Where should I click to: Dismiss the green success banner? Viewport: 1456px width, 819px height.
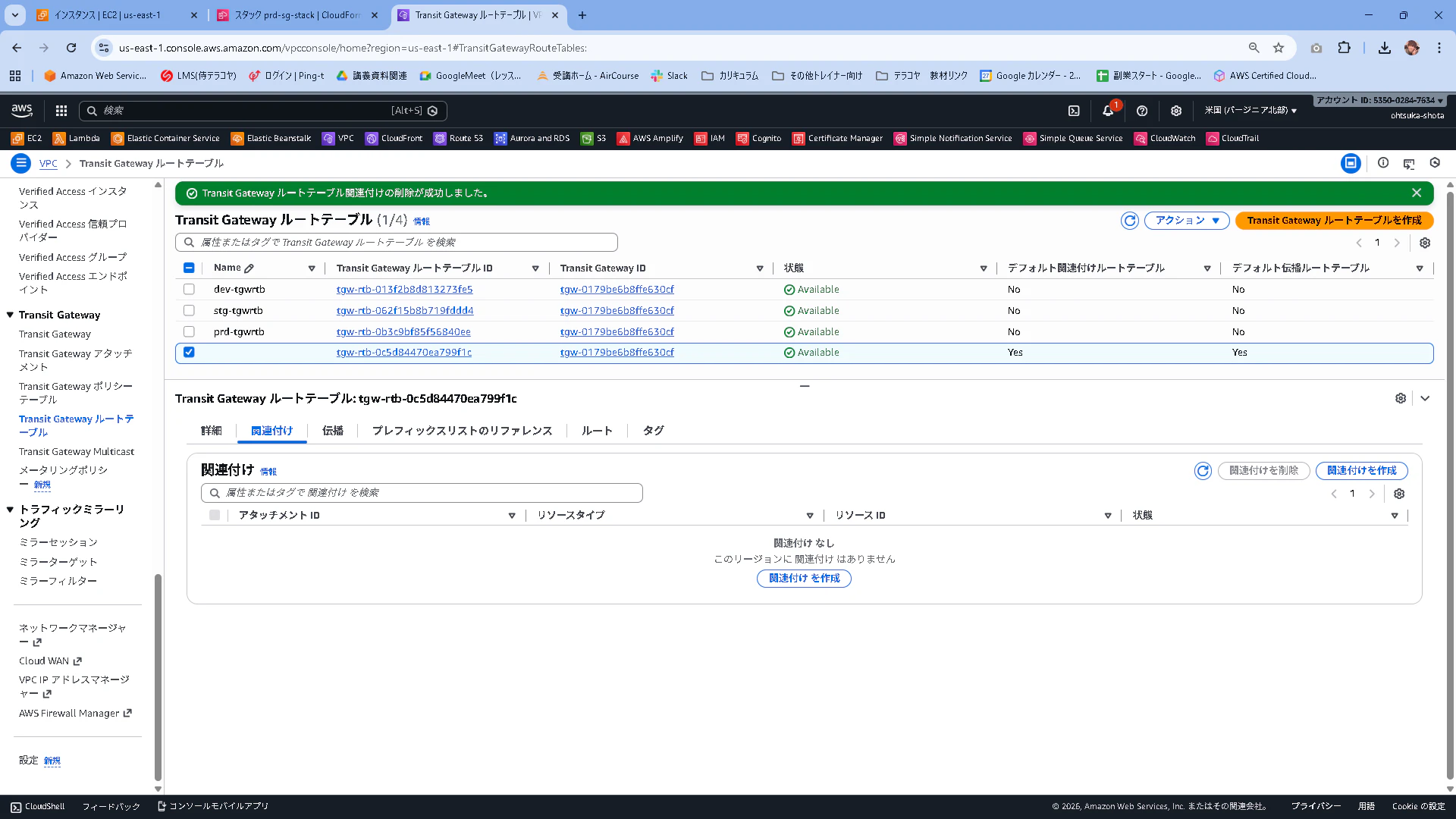tap(1416, 193)
